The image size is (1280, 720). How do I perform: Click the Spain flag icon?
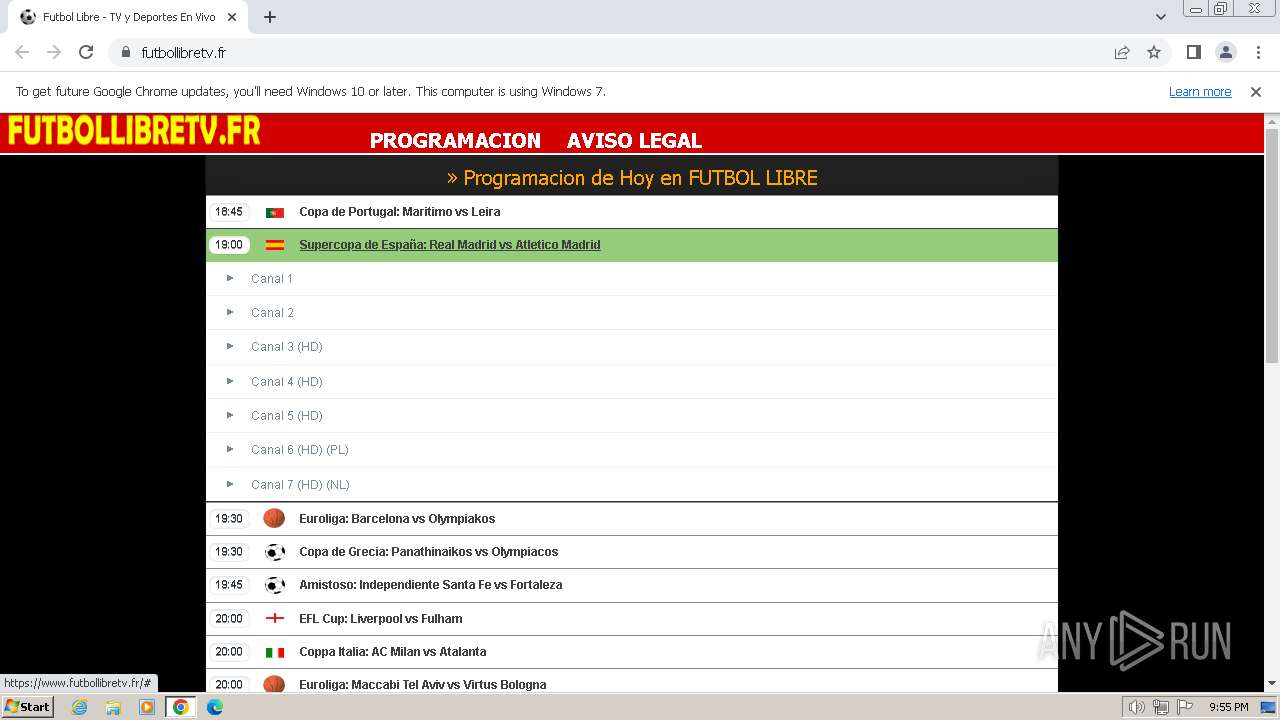(275, 245)
